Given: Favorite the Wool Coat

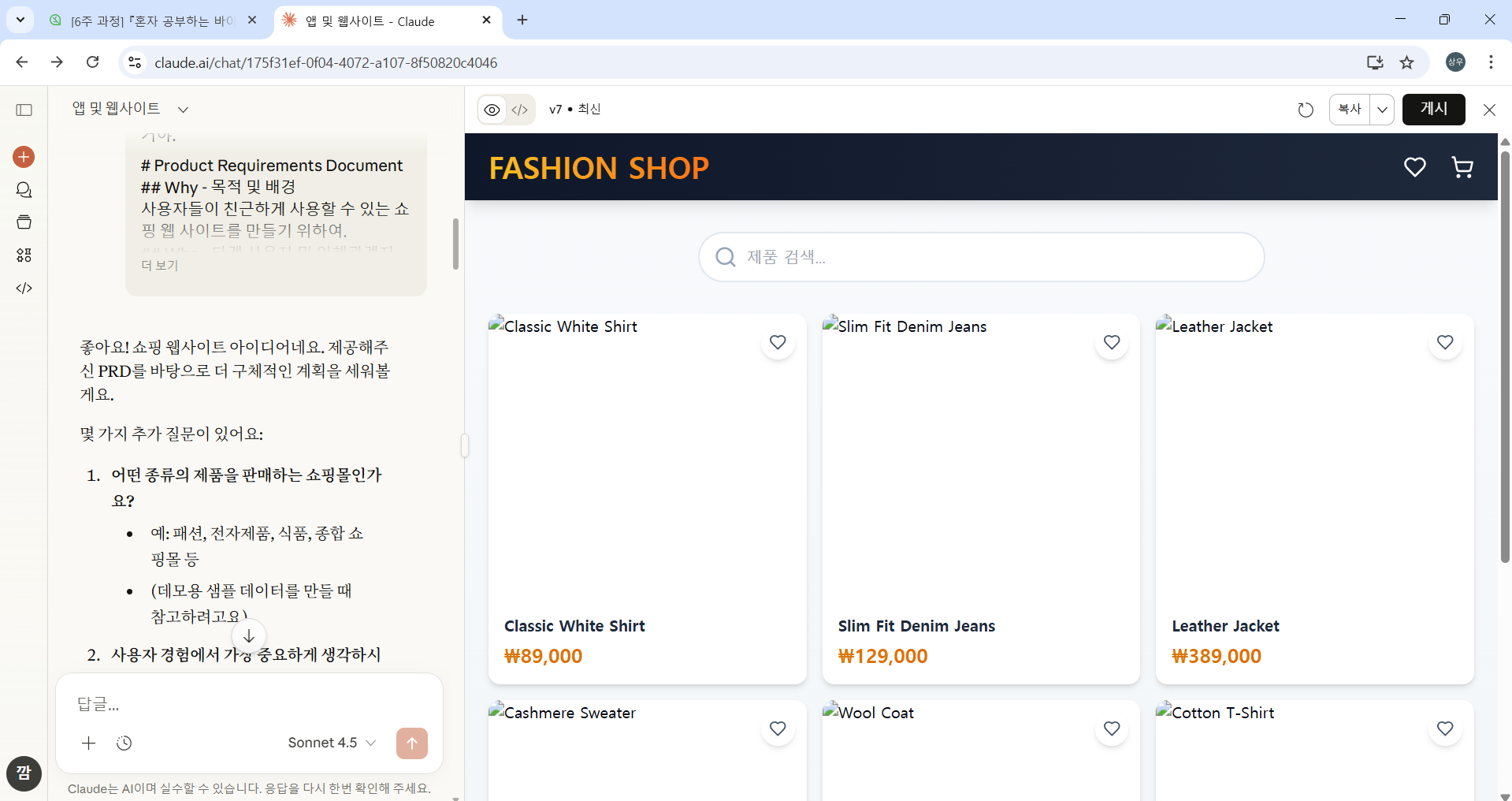Looking at the screenshot, I should (x=1112, y=728).
